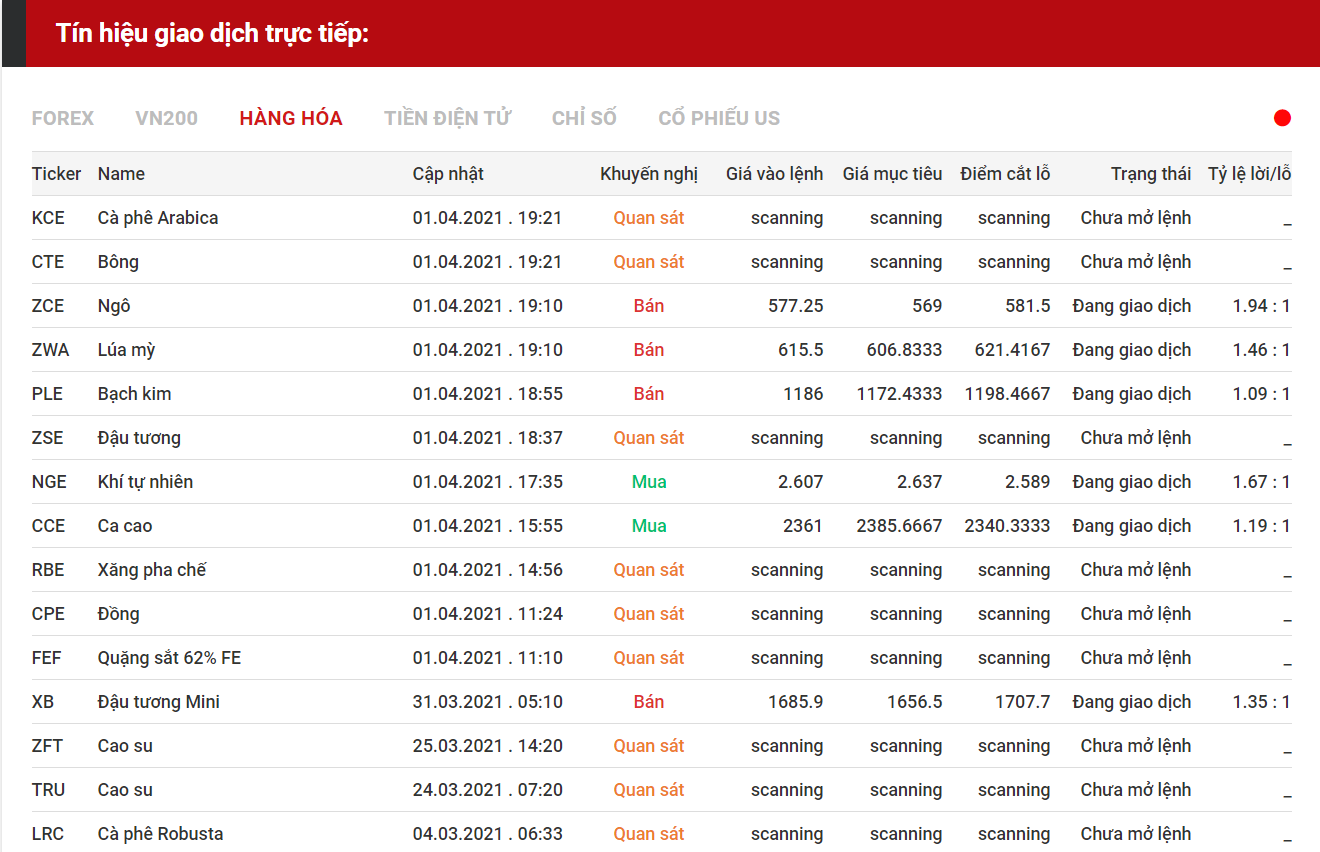Screen dimensions: 1320x852
Task: Click the Name column header
Action: tap(121, 174)
